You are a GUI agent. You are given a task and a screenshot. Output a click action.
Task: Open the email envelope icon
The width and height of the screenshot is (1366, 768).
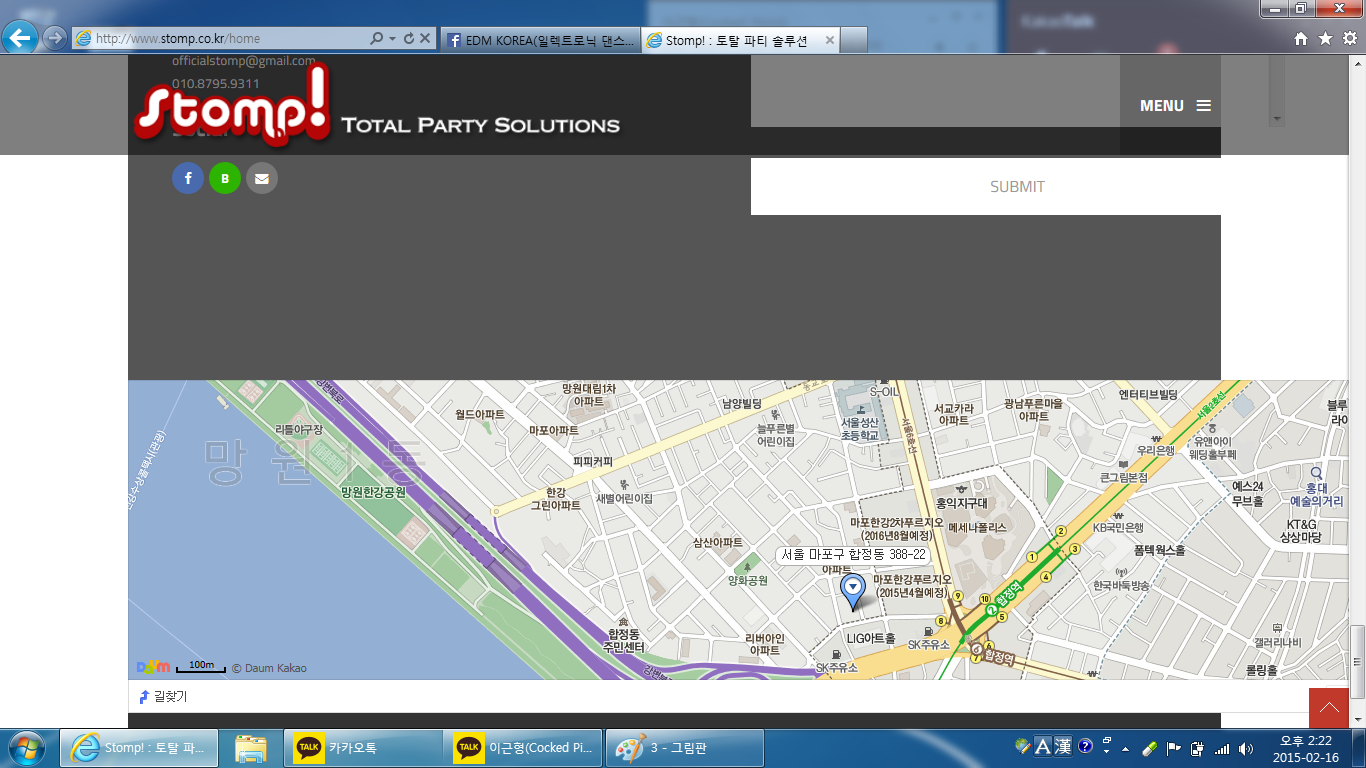262,179
